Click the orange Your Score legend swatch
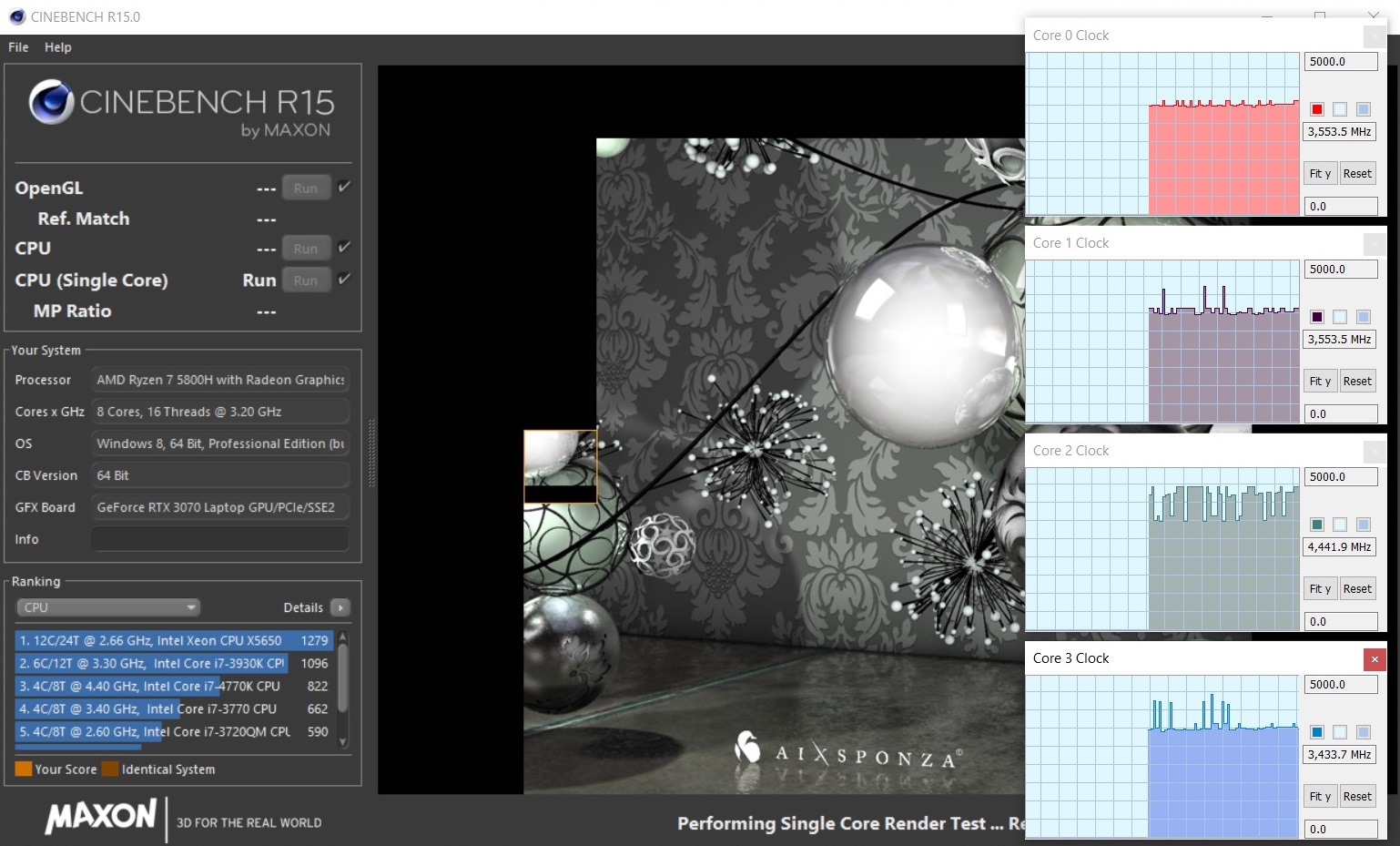 click(x=24, y=769)
